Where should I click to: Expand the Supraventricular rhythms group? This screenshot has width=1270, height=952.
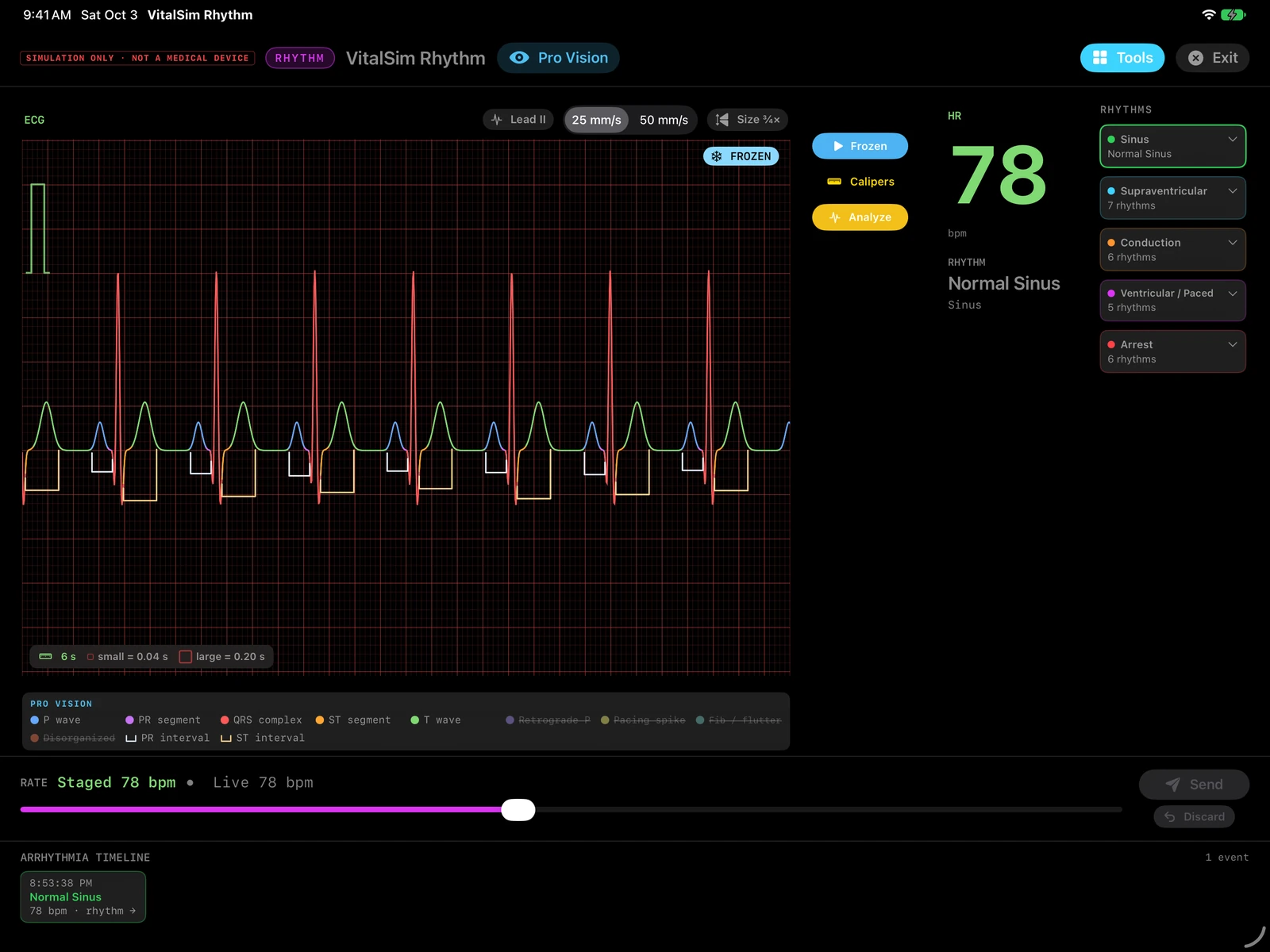[1172, 198]
